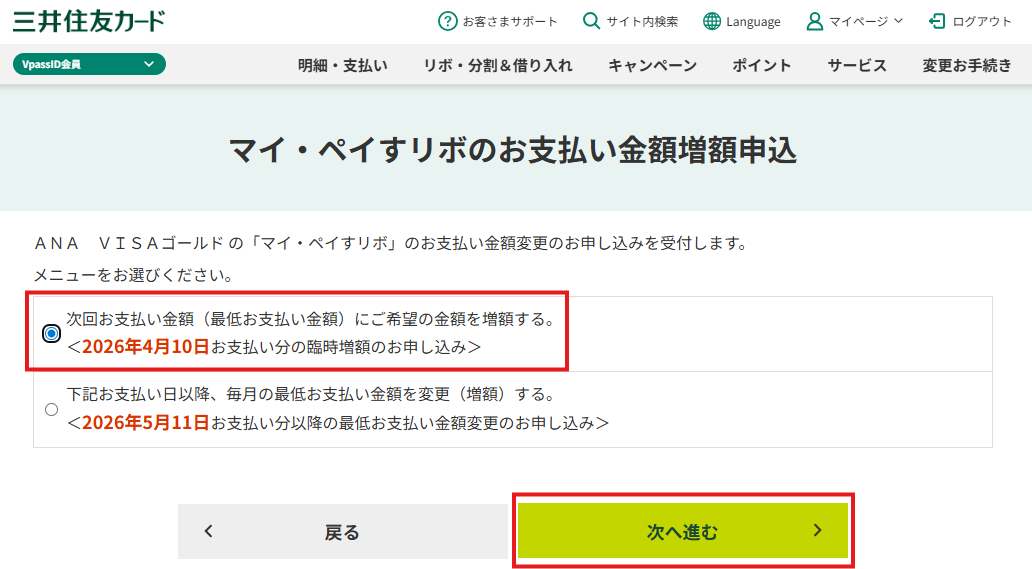The image size is (1032, 569).
Task: Click the logout door icon
Action: pyautogui.click(x=937, y=21)
